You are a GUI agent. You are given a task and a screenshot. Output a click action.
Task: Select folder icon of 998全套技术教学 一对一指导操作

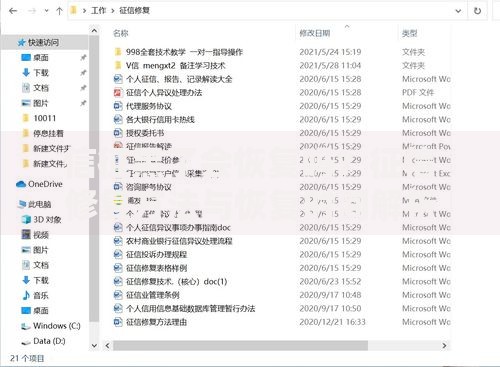tap(118, 52)
